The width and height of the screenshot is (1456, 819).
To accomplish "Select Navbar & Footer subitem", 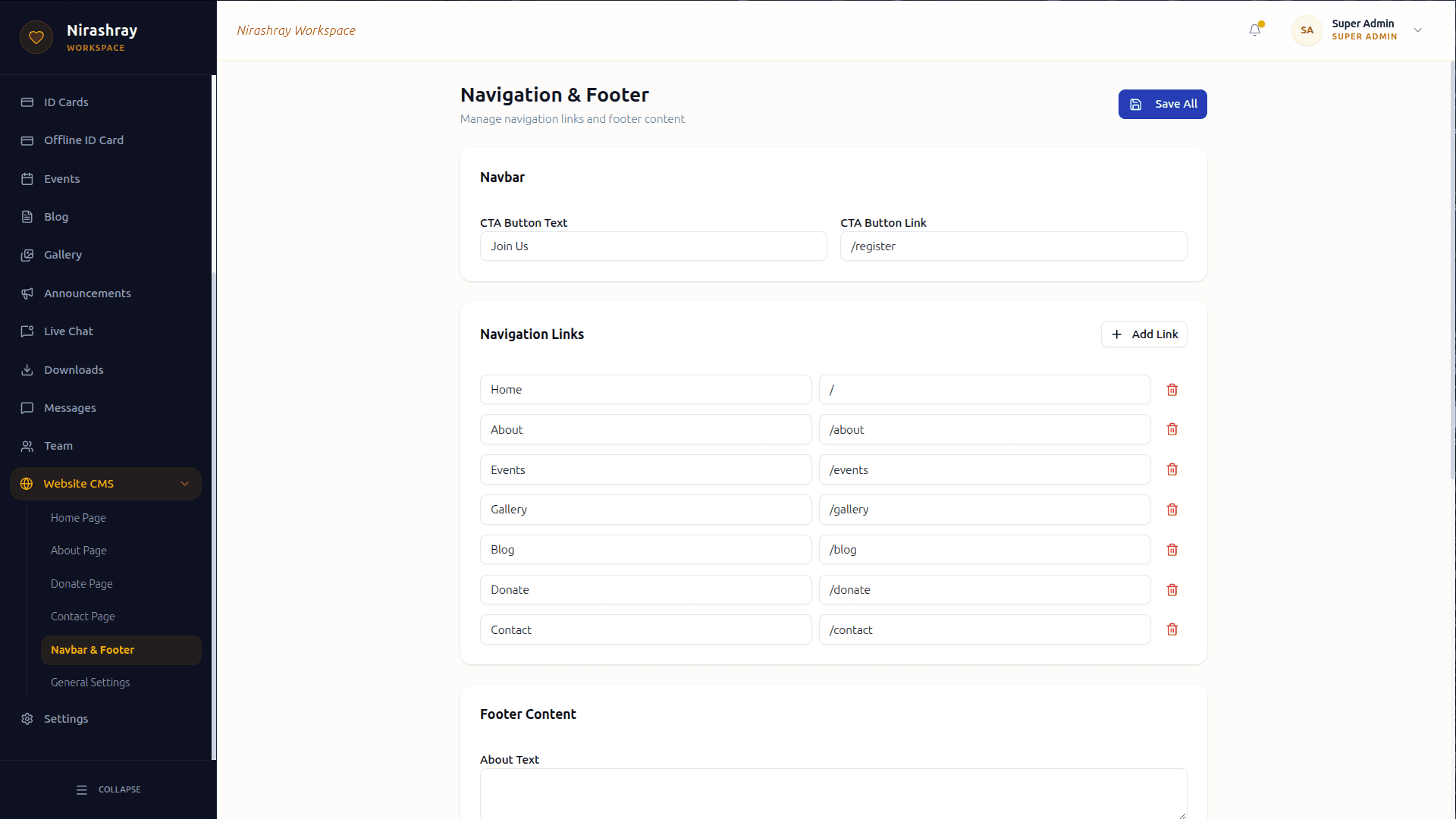I will [x=121, y=650].
